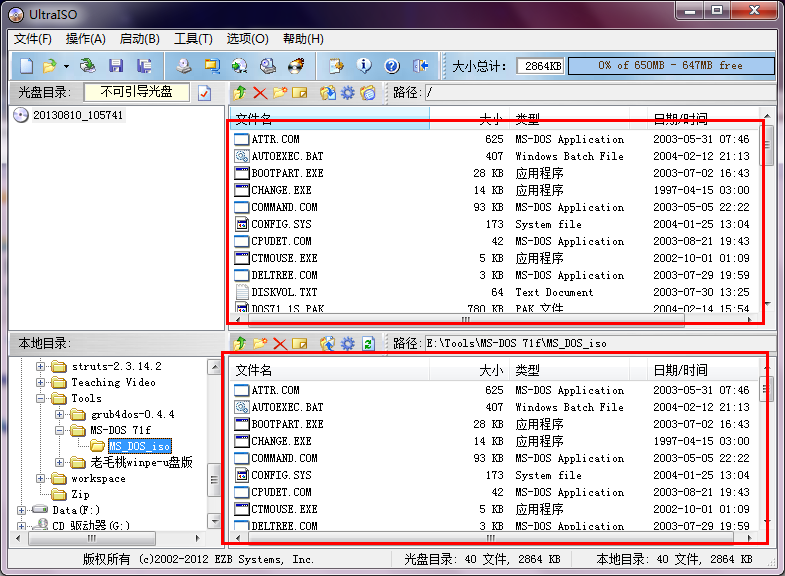Click gear properties icon in disc image toolbar
The width and height of the screenshot is (785, 576).
click(x=347, y=93)
